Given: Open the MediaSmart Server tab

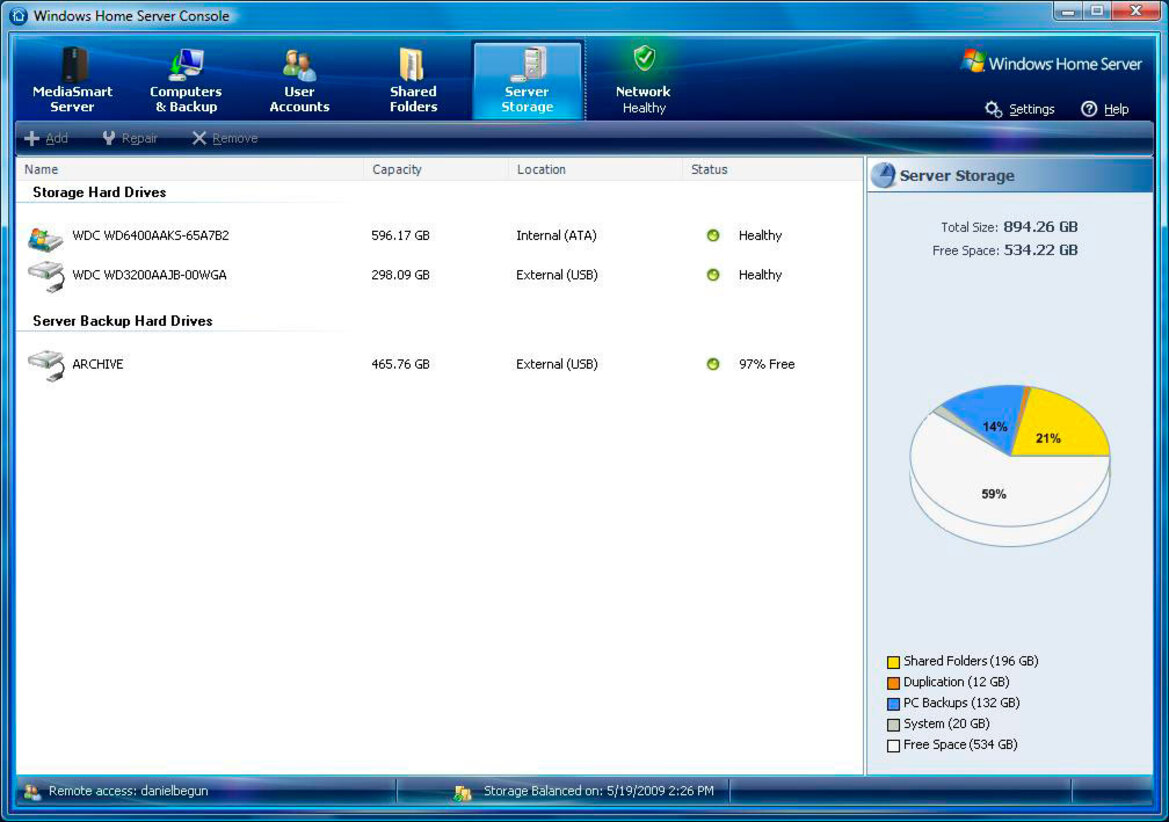Looking at the screenshot, I should [72, 80].
